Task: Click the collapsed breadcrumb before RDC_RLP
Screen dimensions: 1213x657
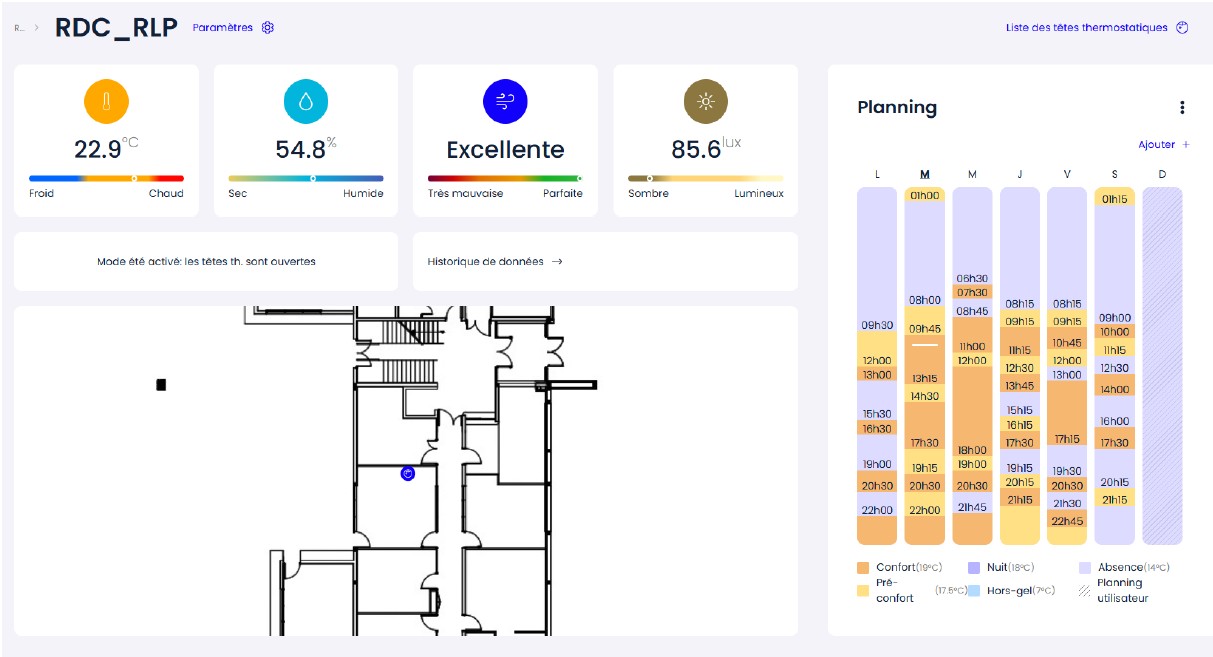Action: 18,28
